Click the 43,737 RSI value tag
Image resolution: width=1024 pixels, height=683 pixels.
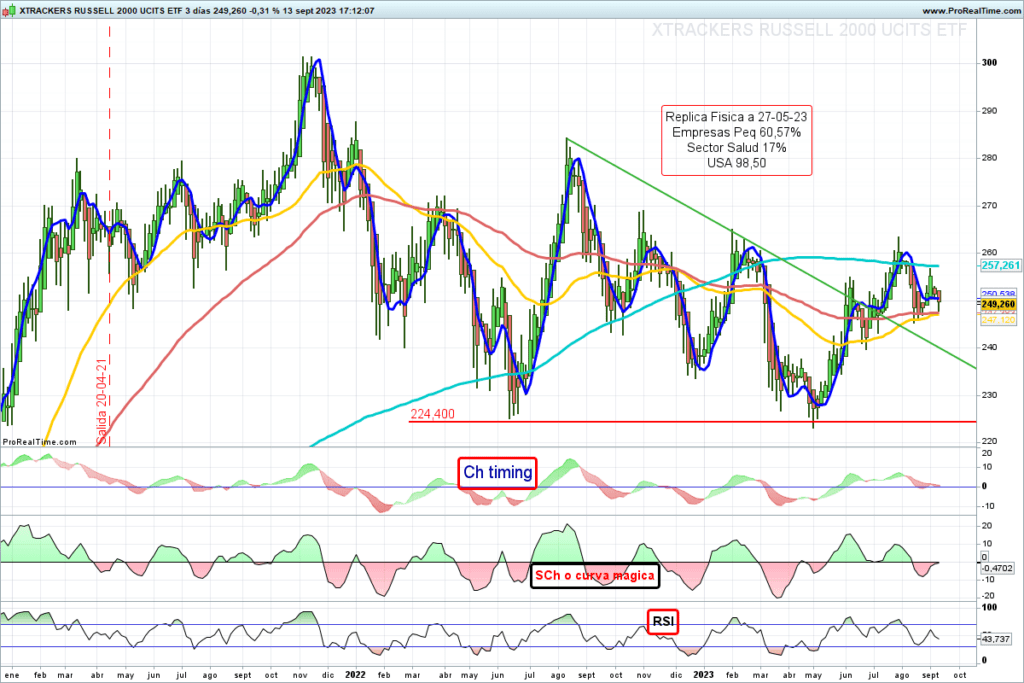pyautogui.click(x=995, y=639)
